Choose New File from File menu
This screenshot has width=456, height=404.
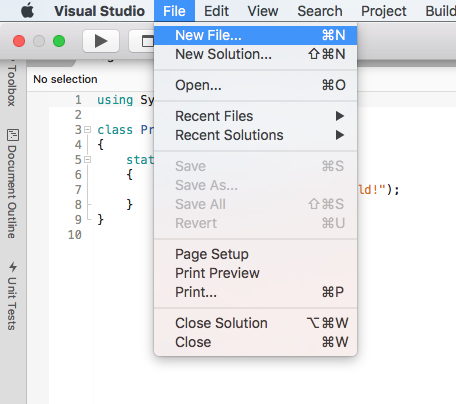pos(256,35)
